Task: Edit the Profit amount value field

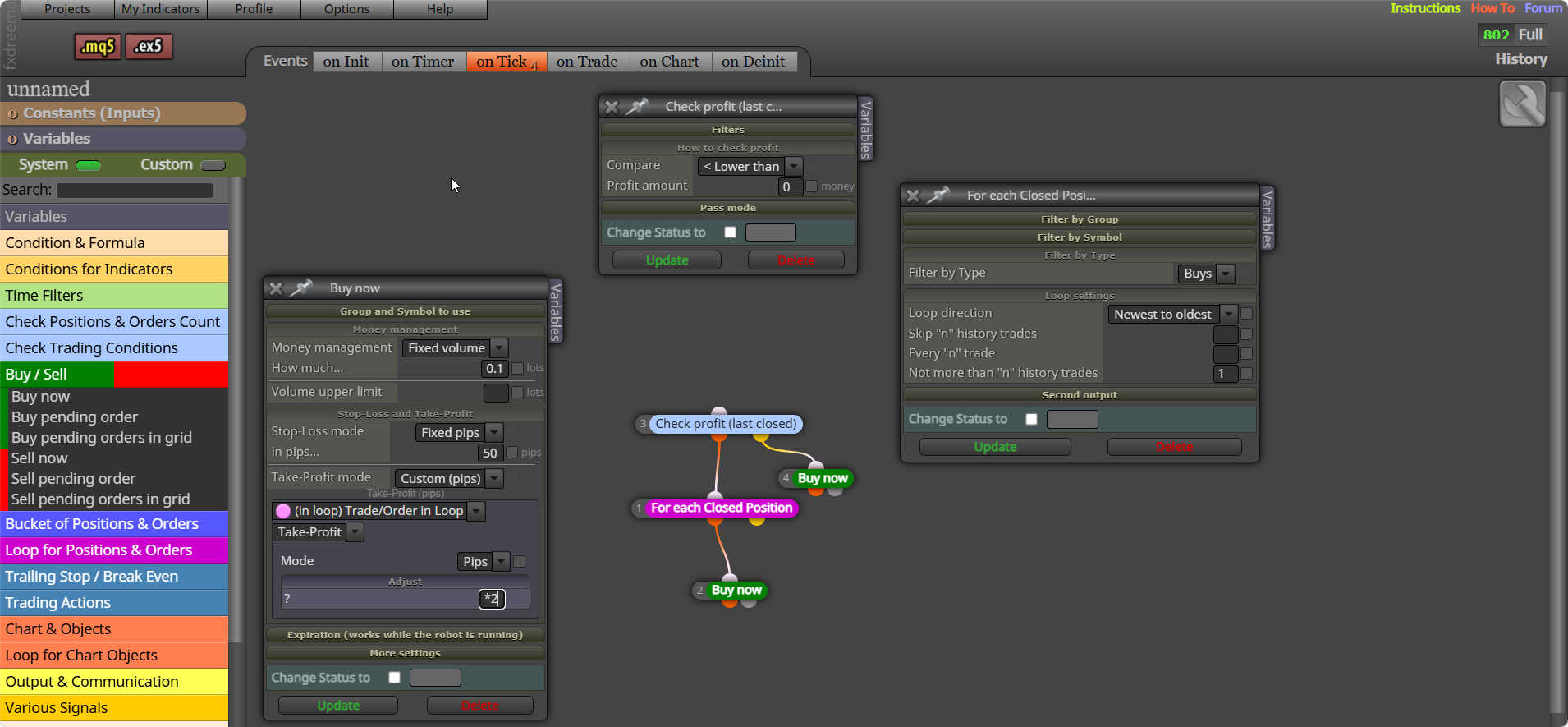Action: (x=790, y=186)
